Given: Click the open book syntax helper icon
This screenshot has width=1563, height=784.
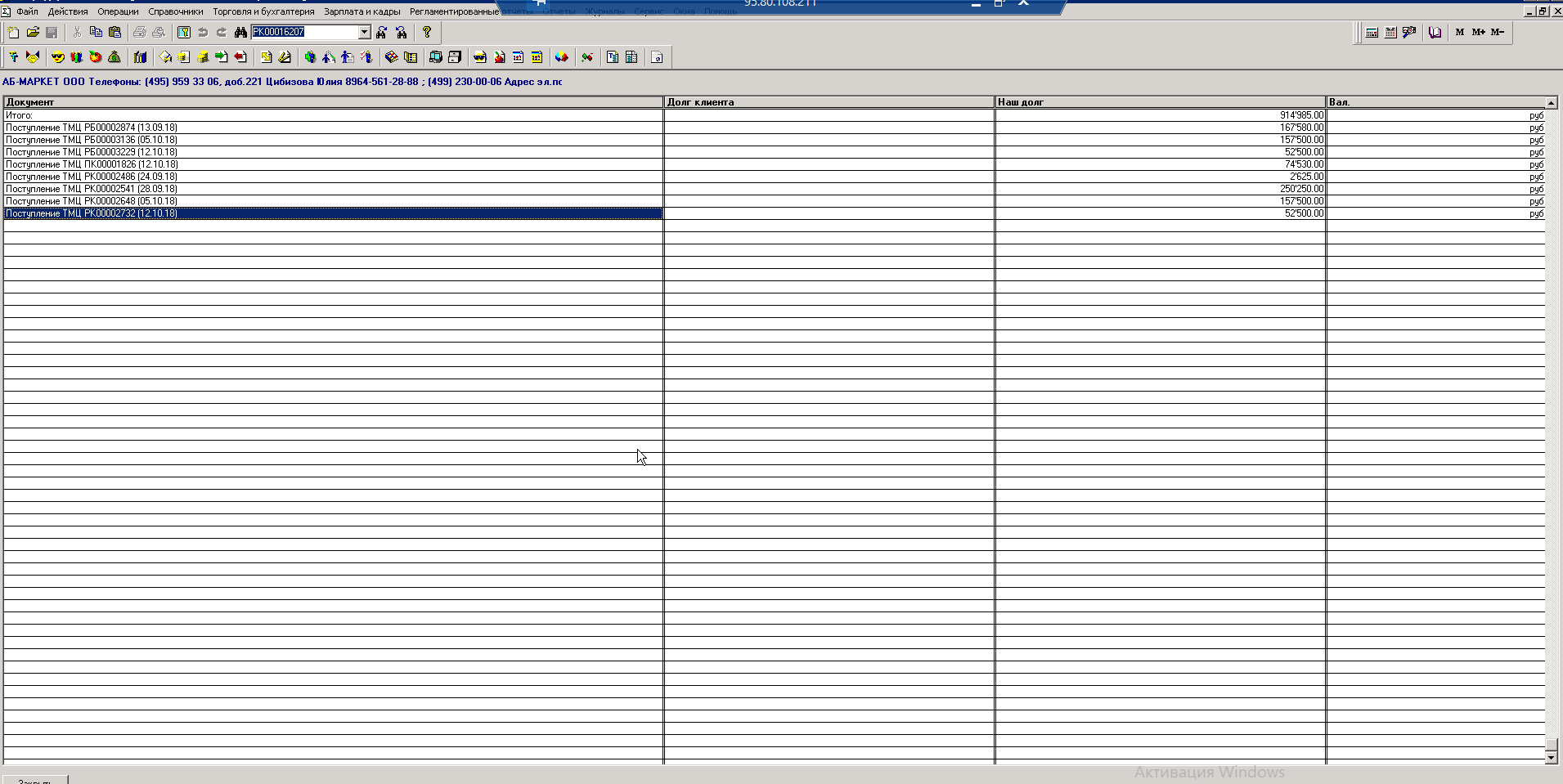Looking at the screenshot, I should [x=1435, y=33].
